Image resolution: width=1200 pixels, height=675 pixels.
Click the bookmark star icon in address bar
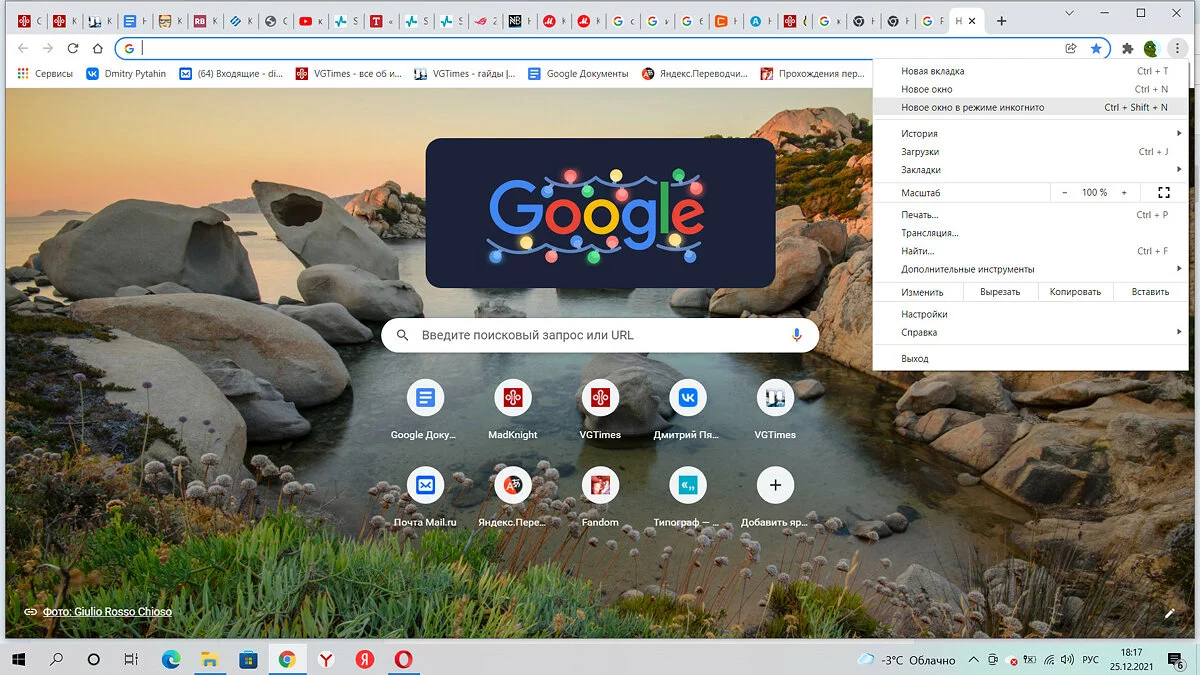click(1096, 48)
